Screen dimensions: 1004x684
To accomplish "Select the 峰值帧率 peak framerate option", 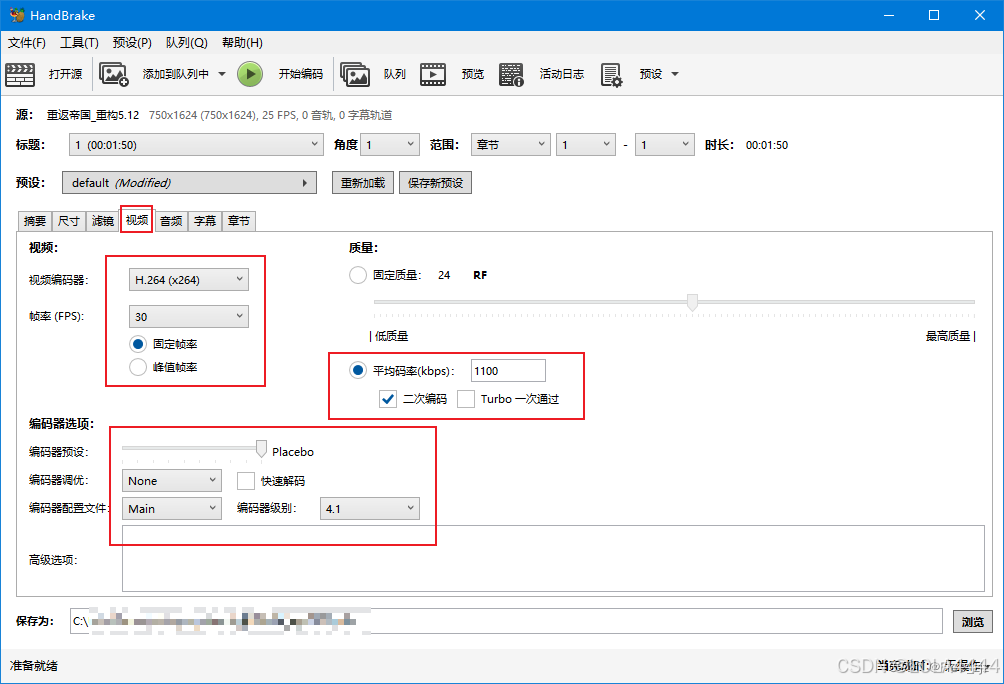I will (x=138, y=367).
